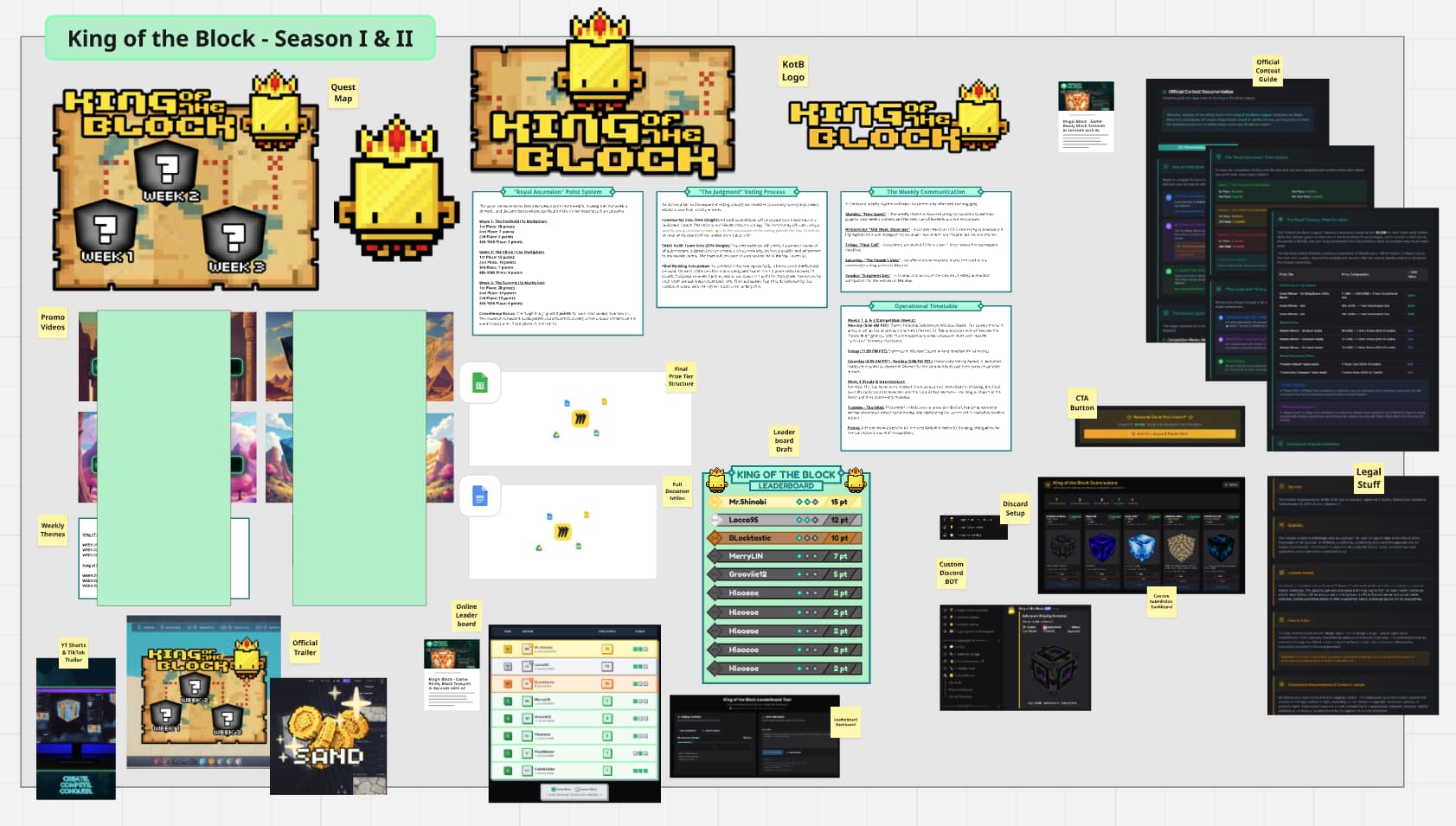Click the yellow Miro logo in the spreadsheet embed
This screenshot has height=826, width=1456.
click(x=580, y=418)
